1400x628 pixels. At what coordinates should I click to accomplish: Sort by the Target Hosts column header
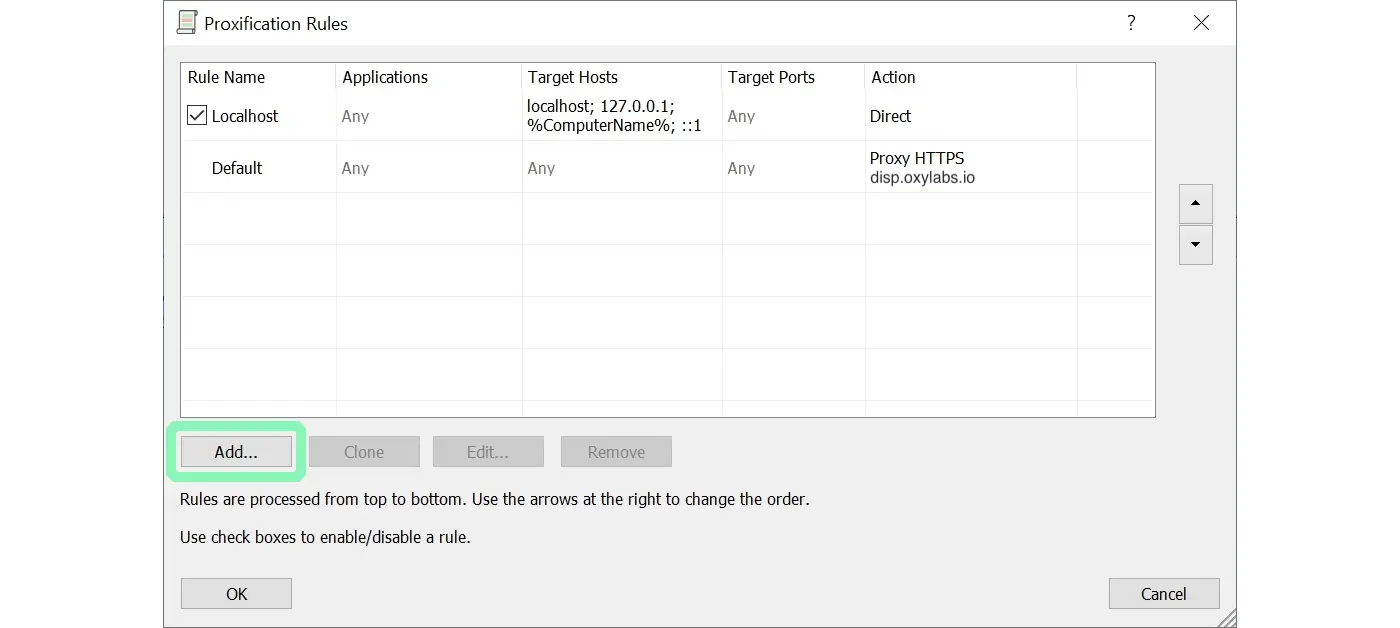tap(573, 77)
